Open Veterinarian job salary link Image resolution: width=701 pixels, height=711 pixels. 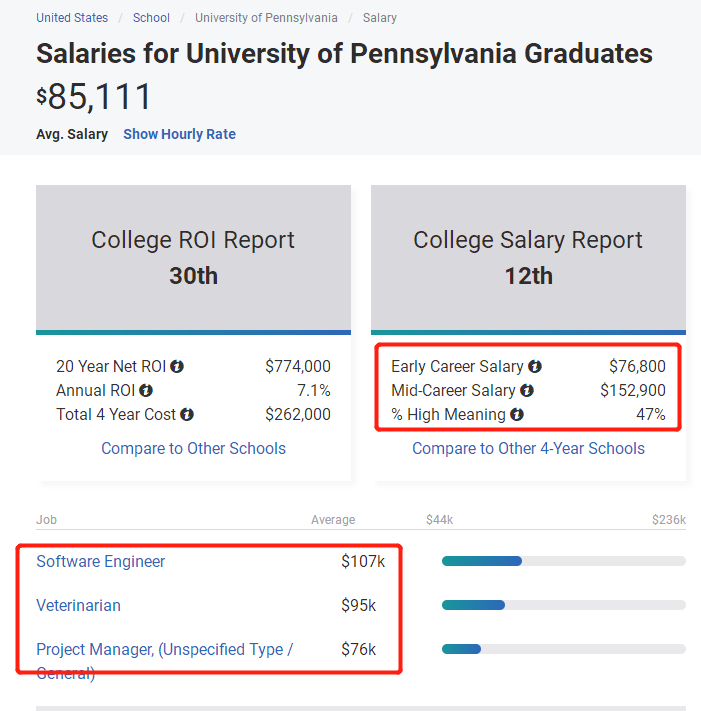point(78,605)
